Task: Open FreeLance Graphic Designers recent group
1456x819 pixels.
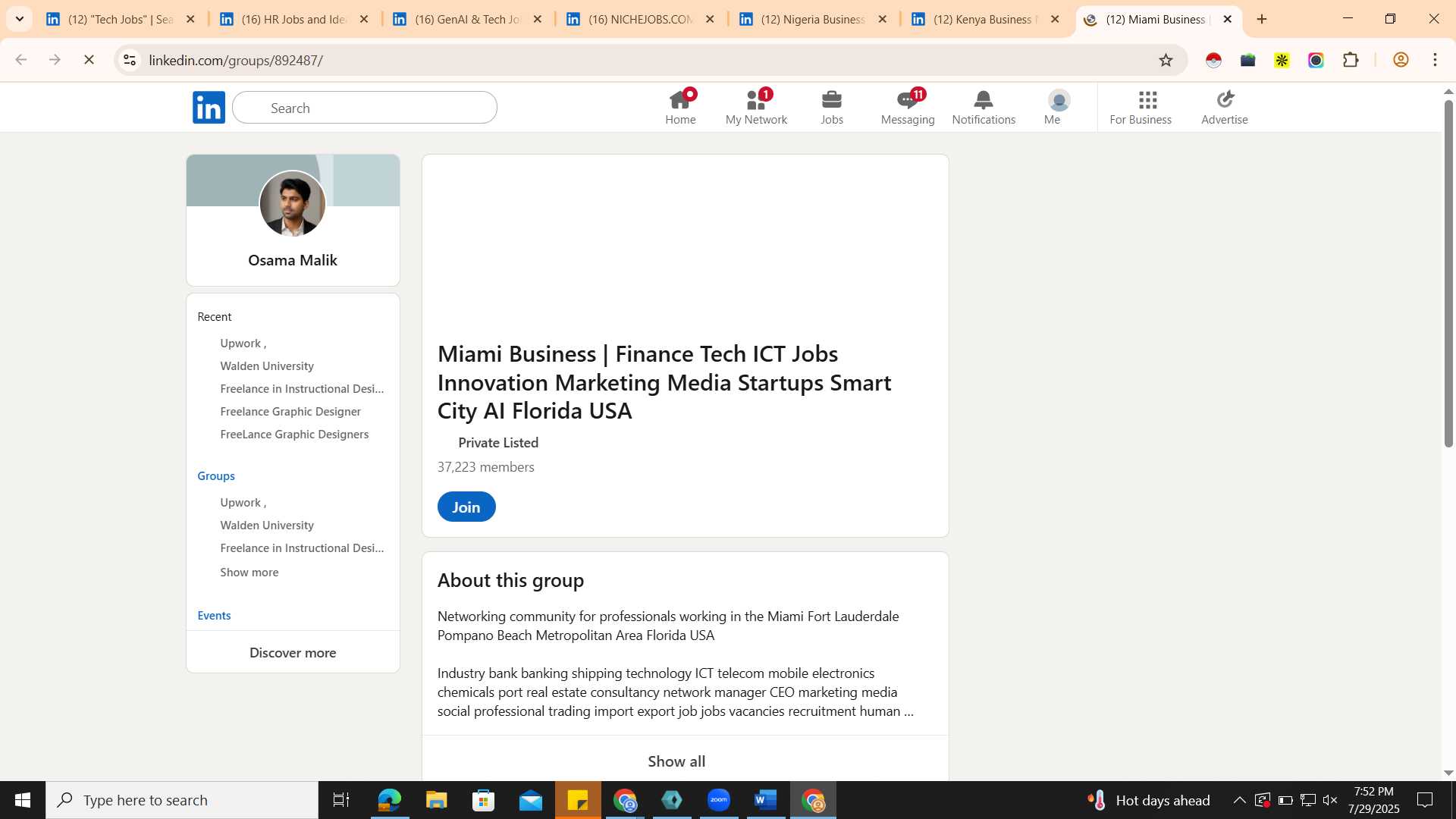Action: (294, 434)
